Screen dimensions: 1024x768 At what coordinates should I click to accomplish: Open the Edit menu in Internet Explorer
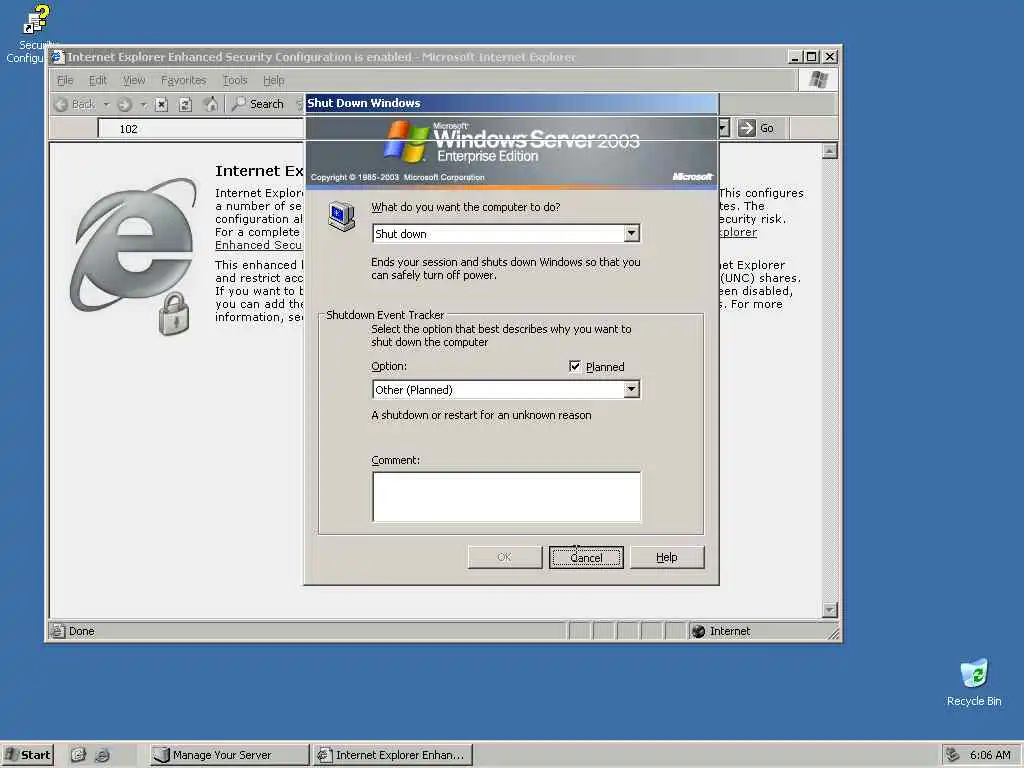pos(97,80)
